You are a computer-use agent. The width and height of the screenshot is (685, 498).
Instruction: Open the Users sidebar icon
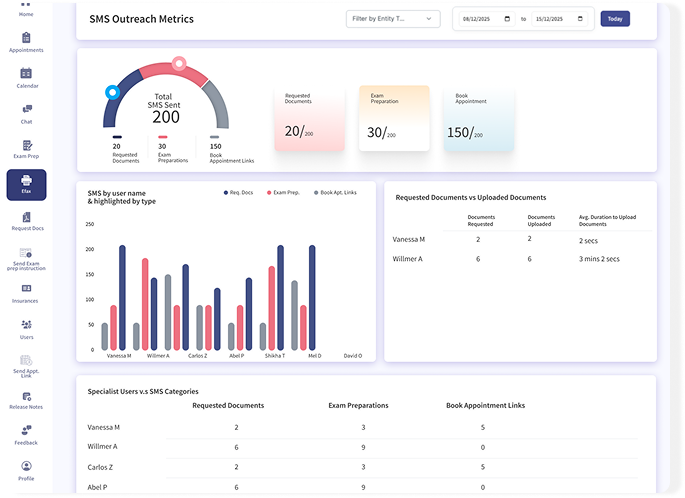click(x=26, y=325)
